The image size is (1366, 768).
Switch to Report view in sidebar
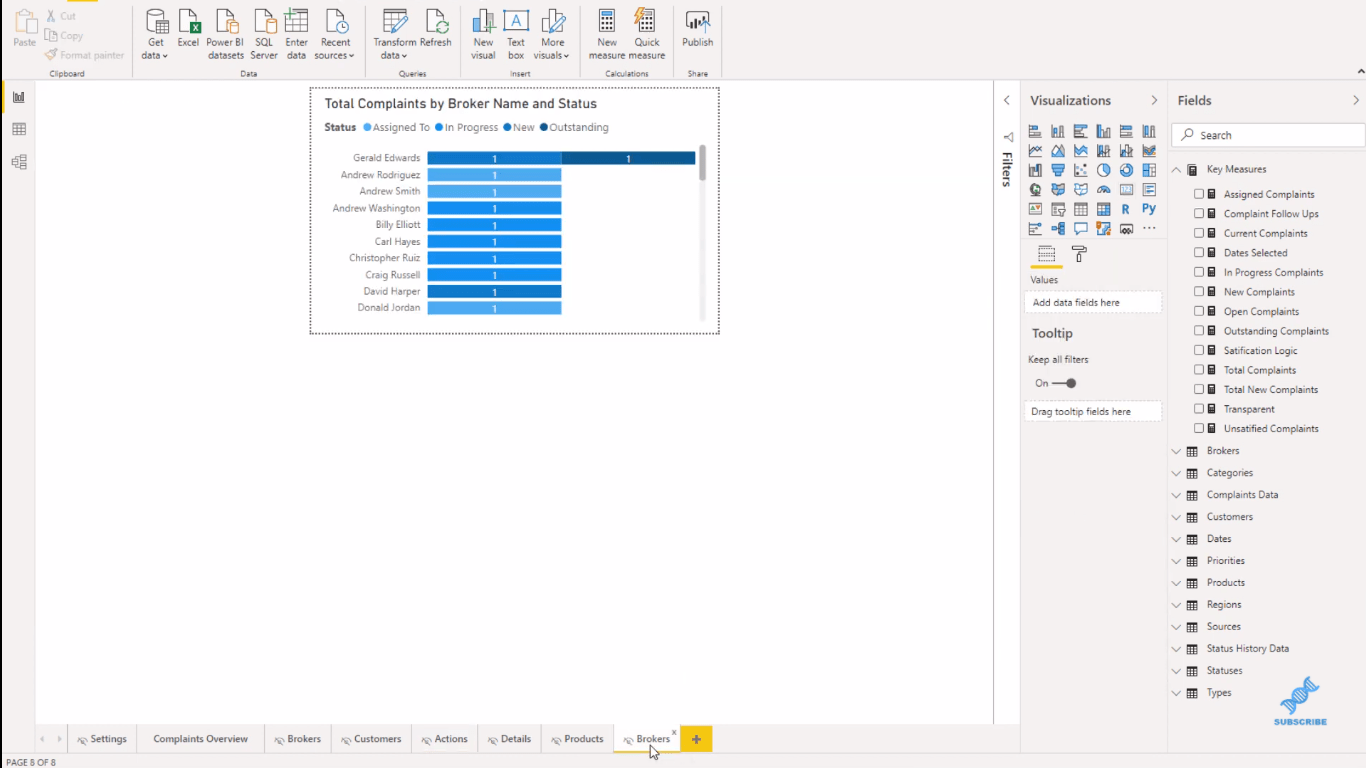tap(18, 97)
